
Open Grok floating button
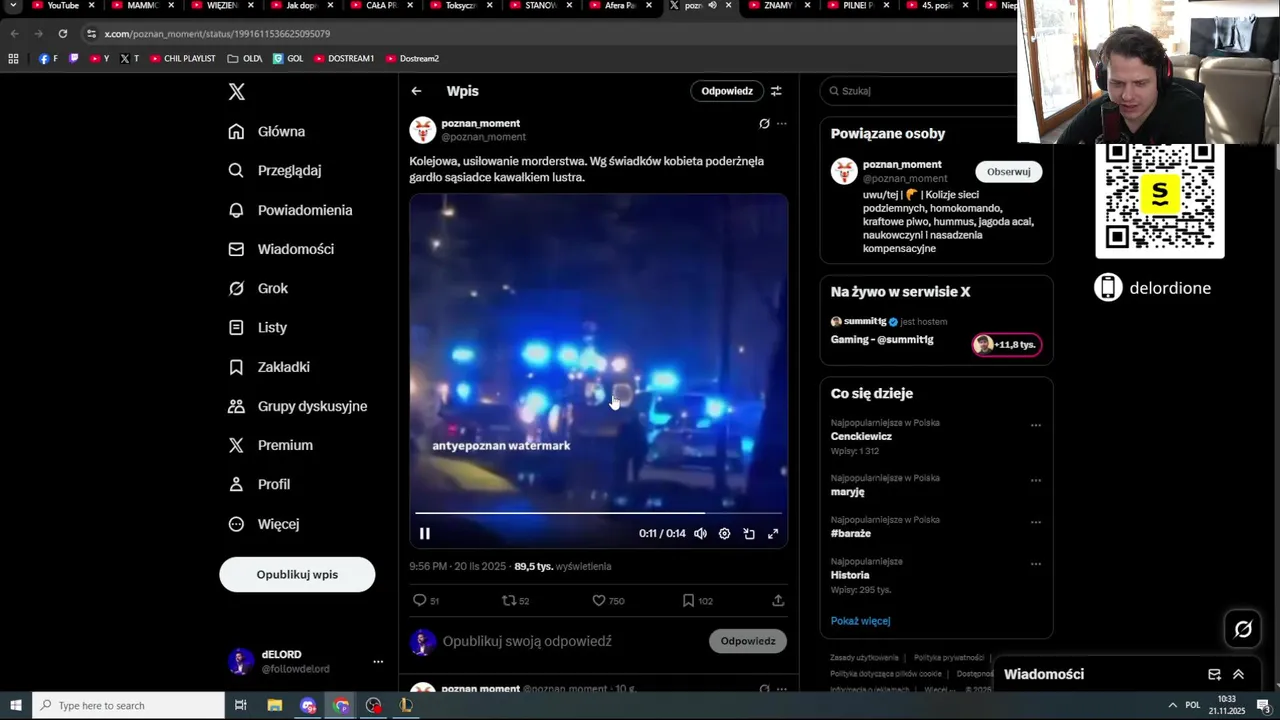tap(1243, 629)
